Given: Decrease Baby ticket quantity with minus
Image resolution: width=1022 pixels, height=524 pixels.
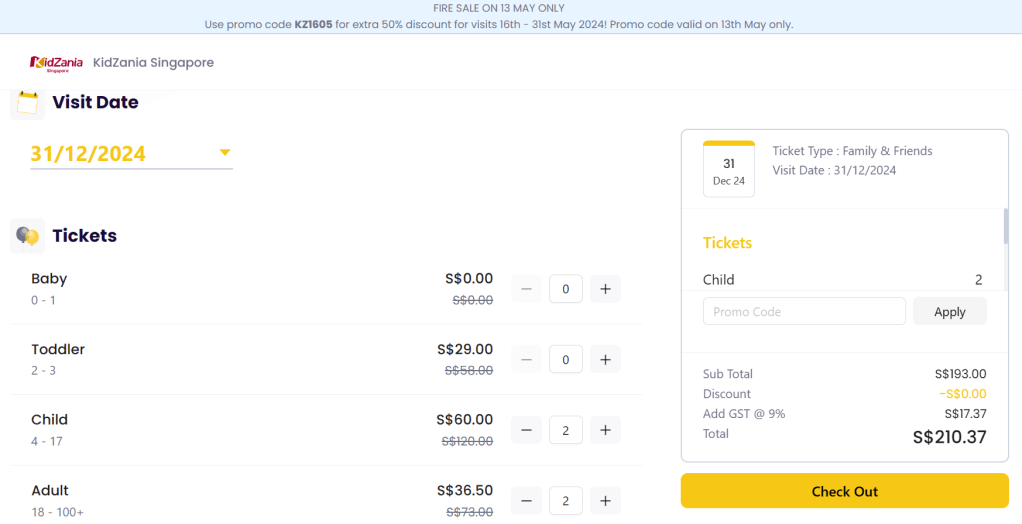Looking at the screenshot, I should coord(527,289).
